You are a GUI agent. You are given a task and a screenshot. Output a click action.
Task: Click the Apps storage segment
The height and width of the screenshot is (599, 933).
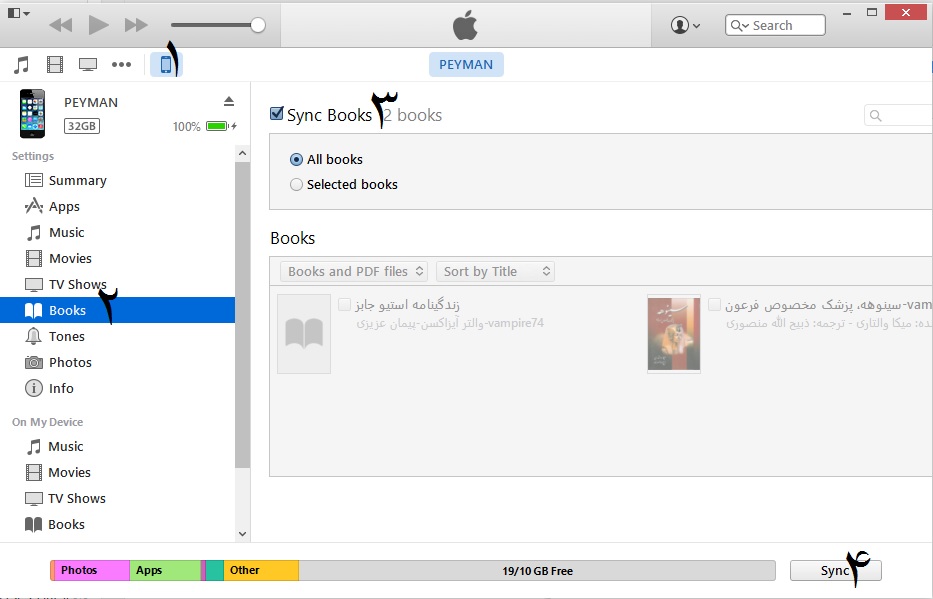tap(165, 570)
